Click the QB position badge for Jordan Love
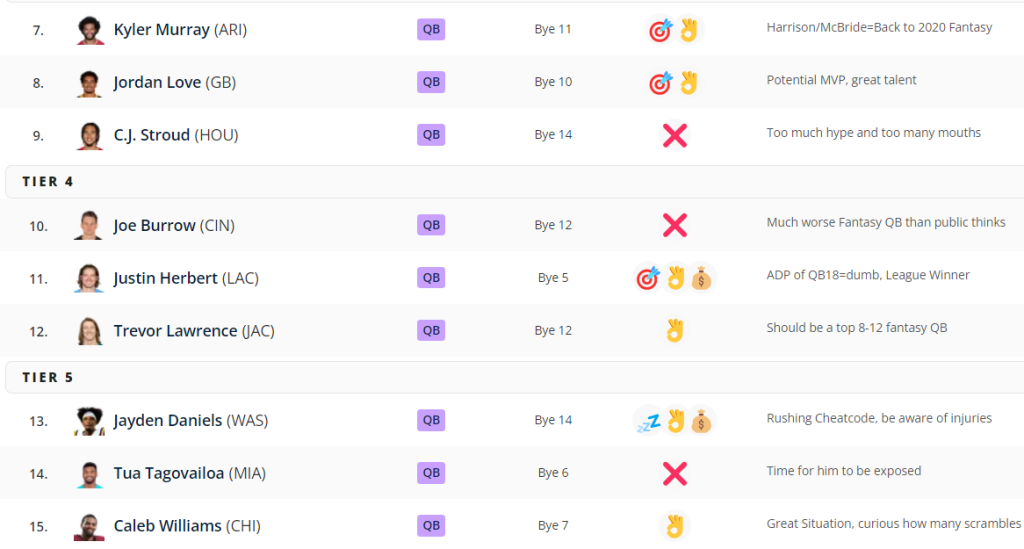This screenshot has width=1024, height=549. (x=431, y=82)
